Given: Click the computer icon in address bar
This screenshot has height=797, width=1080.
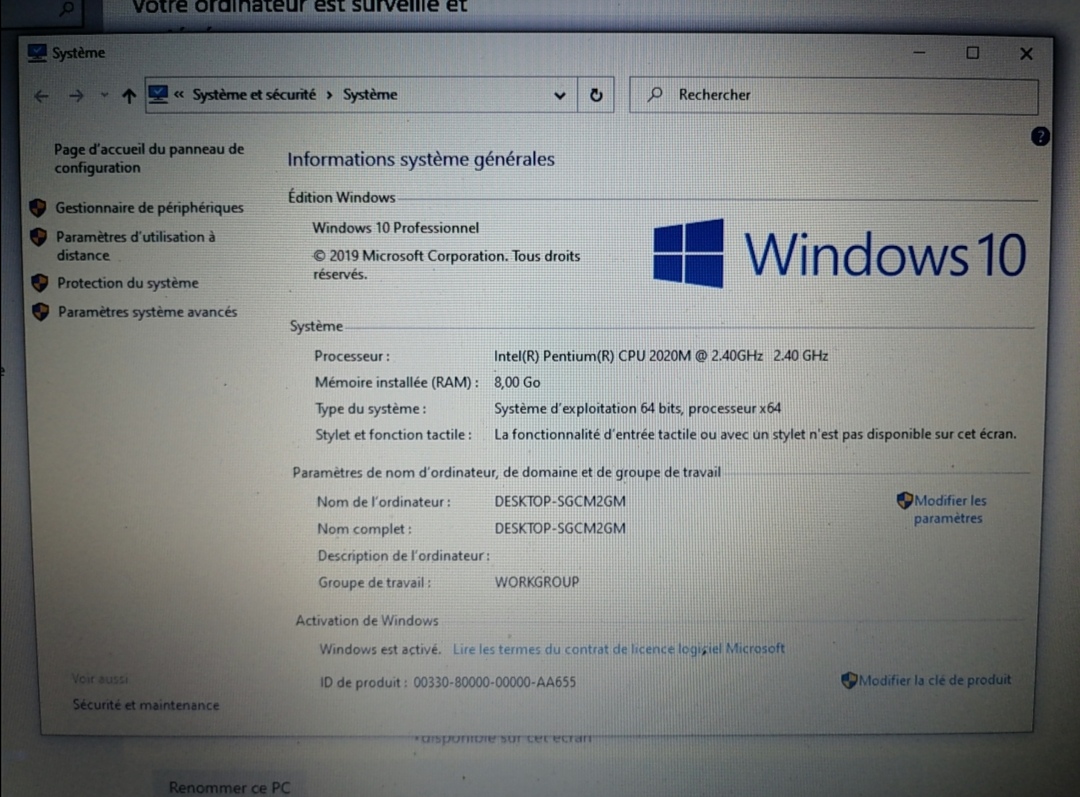Looking at the screenshot, I should [x=158, y=94].
